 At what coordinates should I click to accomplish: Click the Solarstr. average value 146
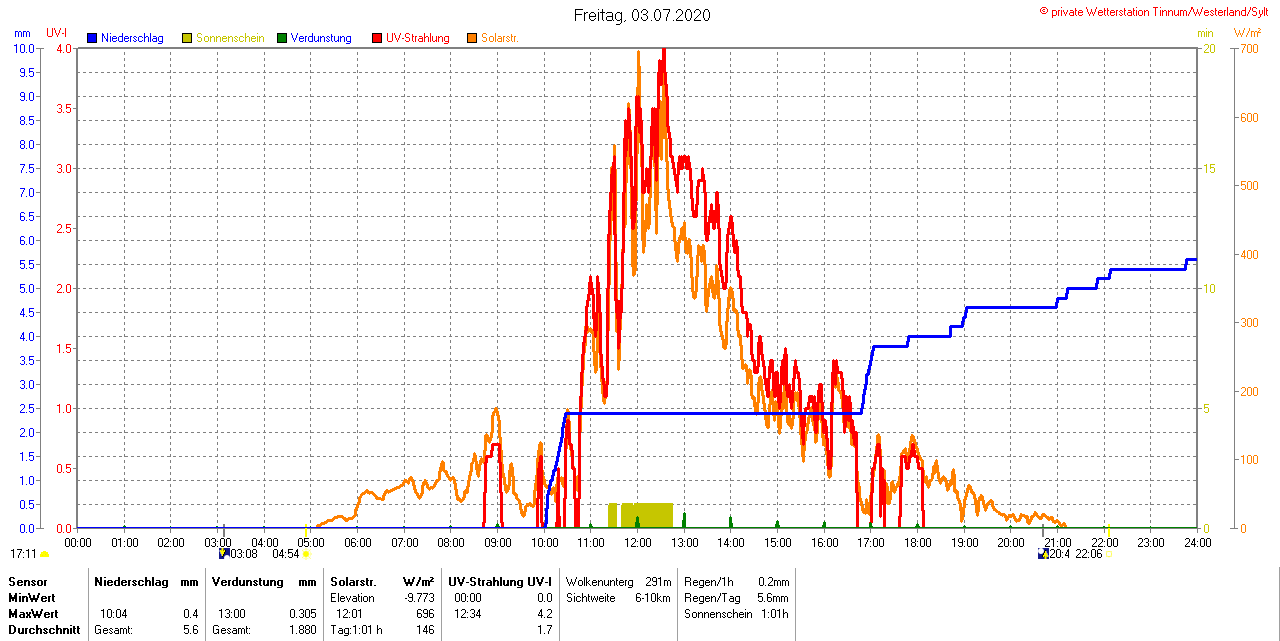click(425, 629)
